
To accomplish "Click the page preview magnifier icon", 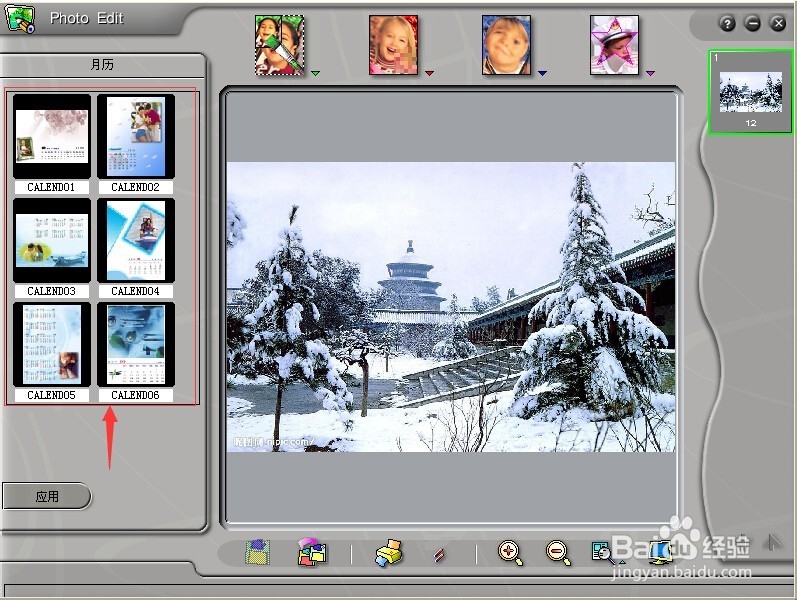I will click(601, 552).
